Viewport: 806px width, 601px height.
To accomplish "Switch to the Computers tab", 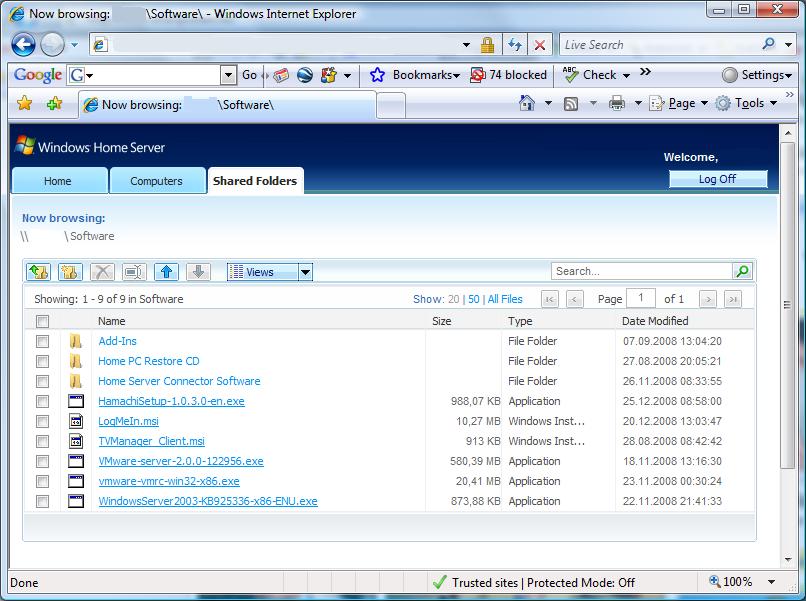I will pyautogui.click(x=157, y=181).
